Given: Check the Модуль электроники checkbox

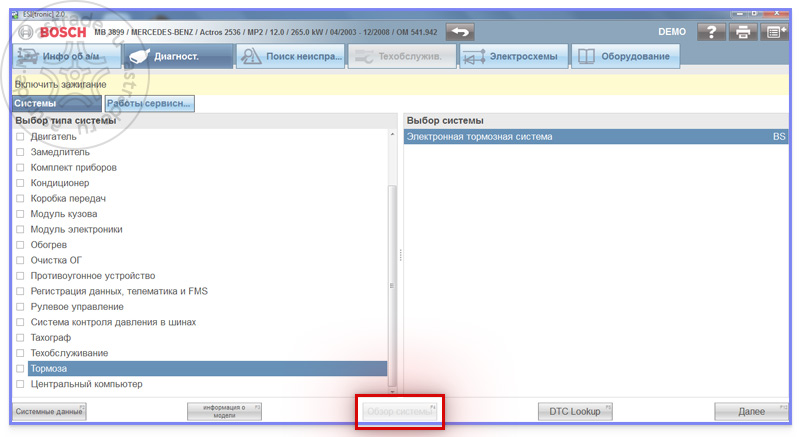Looking at the screenshot, I should 20,229.
